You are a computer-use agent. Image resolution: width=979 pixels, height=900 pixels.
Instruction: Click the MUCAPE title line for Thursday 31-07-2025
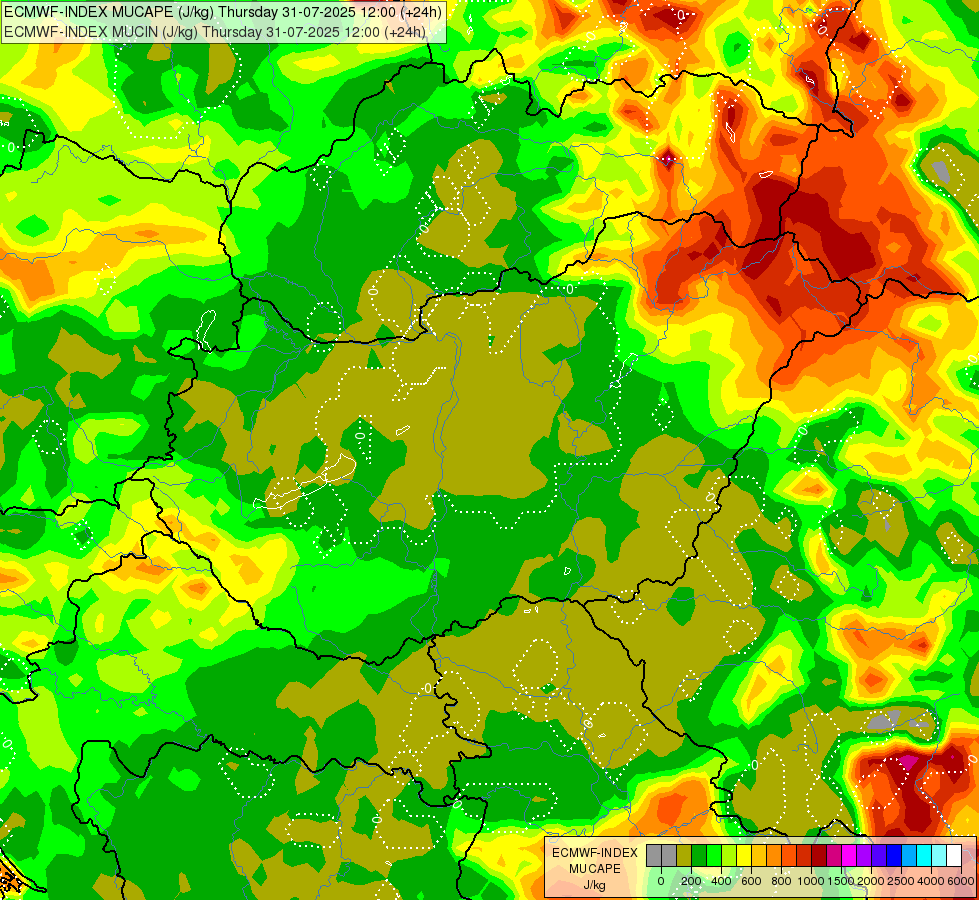click(223, 12)
